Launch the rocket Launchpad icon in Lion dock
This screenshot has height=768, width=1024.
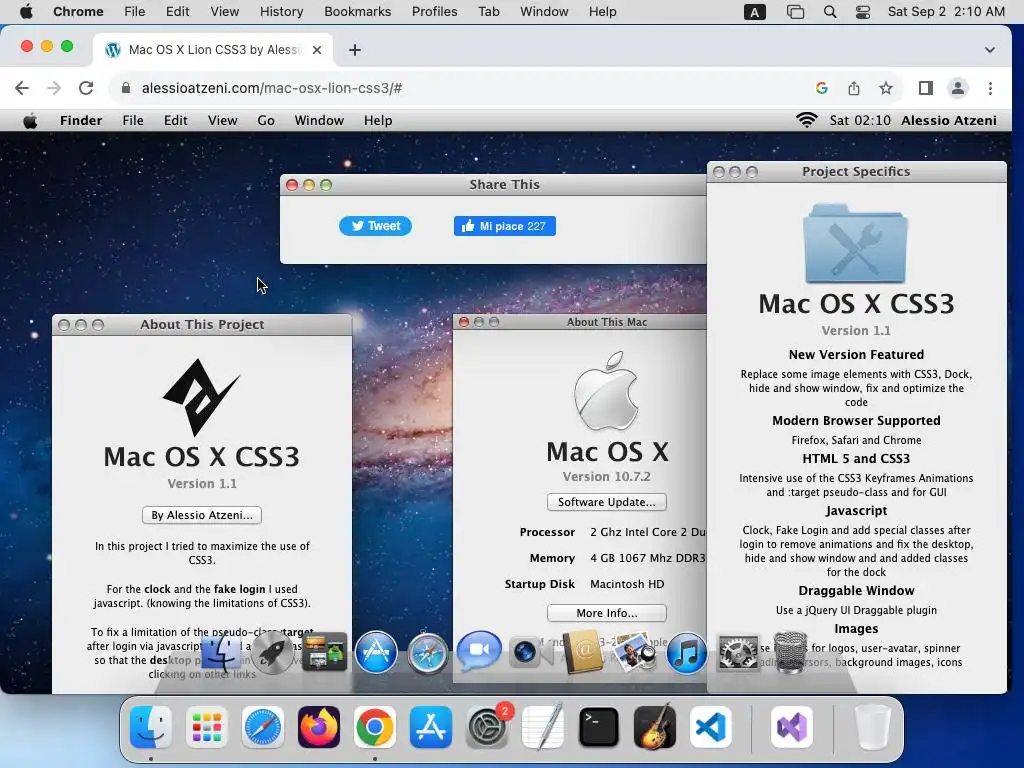pyautogui.click(x=273, y=652)
